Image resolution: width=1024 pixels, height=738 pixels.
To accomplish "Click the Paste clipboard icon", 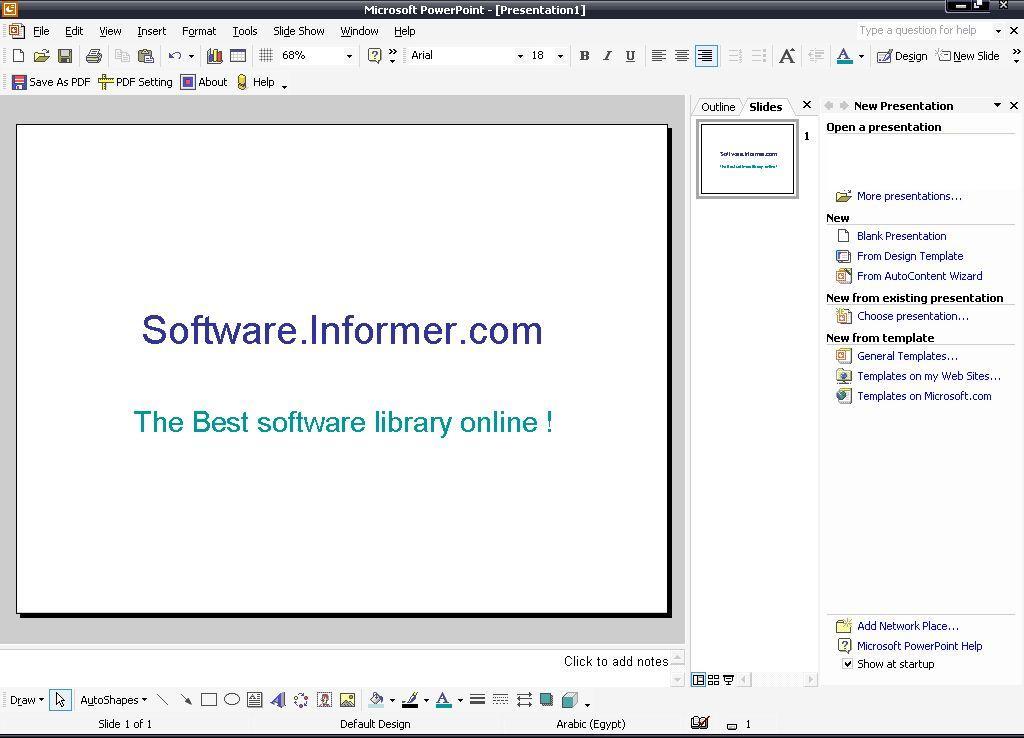I will click(x=146, y=56).
